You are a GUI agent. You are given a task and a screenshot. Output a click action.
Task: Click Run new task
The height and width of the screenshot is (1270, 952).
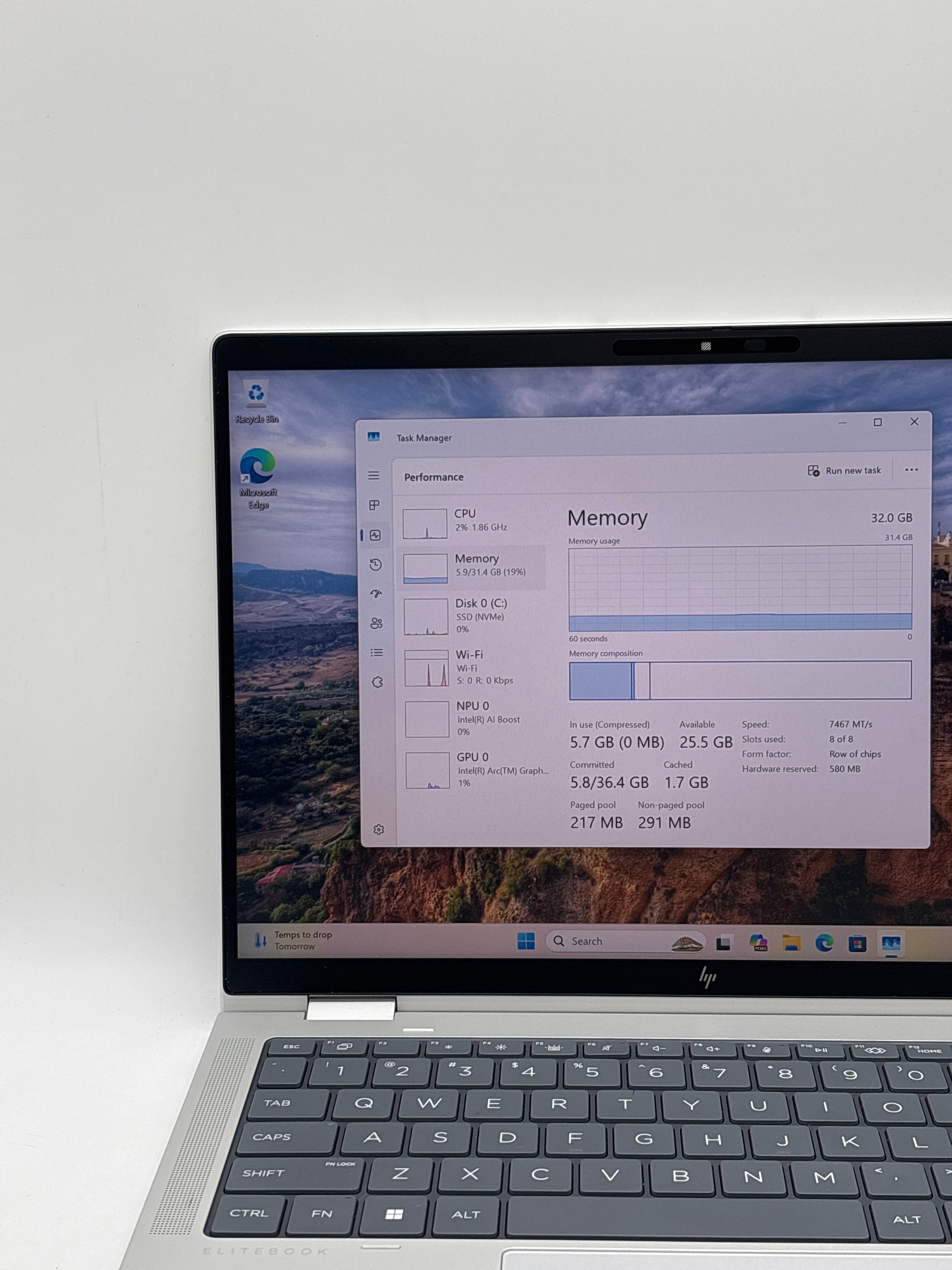(844, 471)
